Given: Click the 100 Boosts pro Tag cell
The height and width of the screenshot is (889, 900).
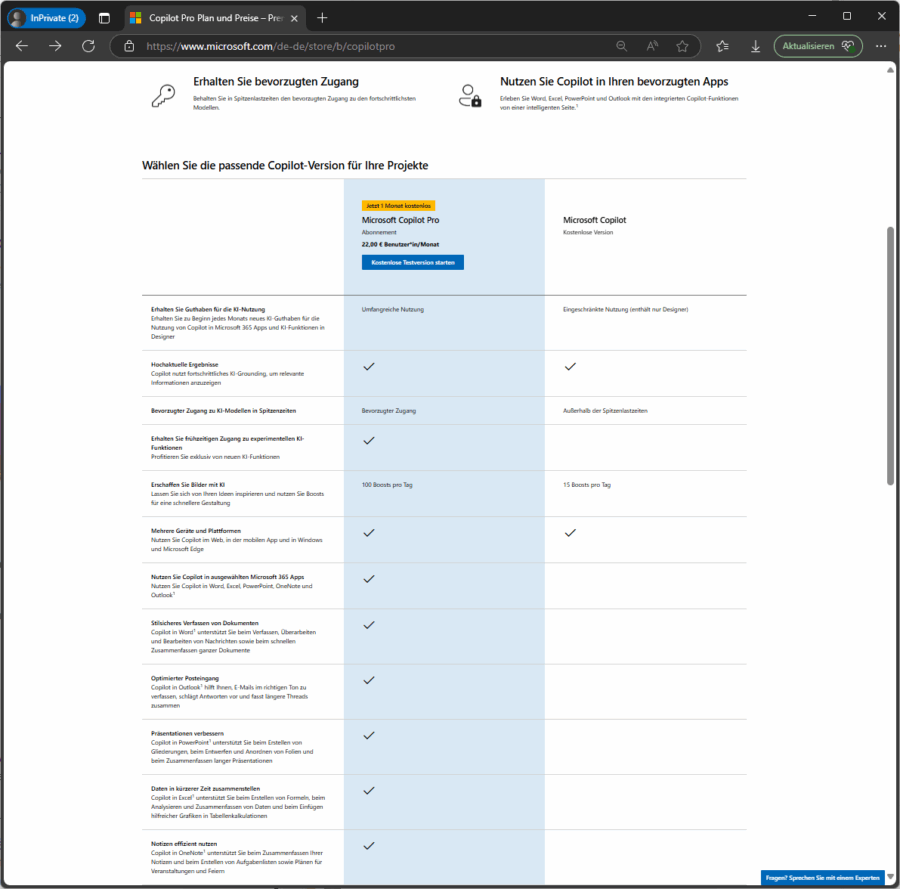Looking at the screenshot, I should click(387, 485).
